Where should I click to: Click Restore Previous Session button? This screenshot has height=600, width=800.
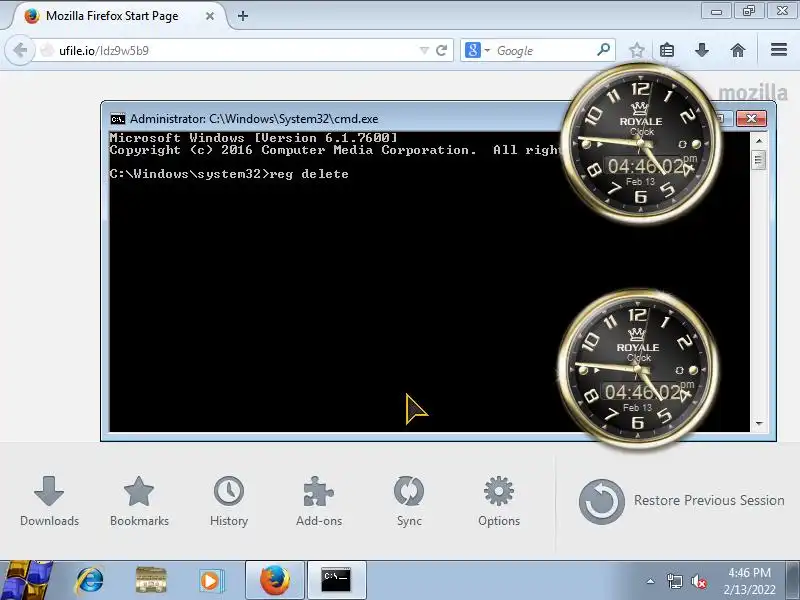[681, 501]
